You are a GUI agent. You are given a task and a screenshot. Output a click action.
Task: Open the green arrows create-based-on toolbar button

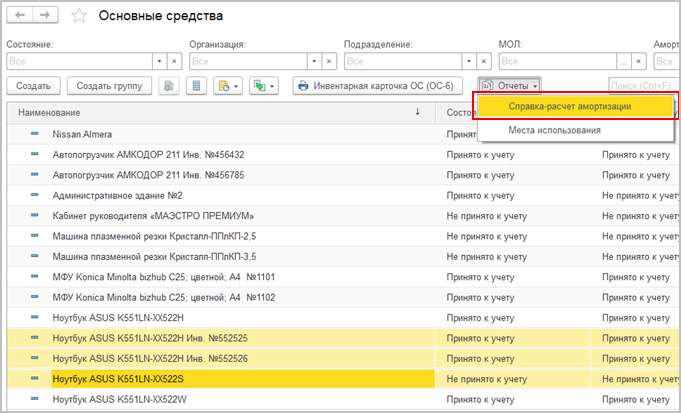264,86
